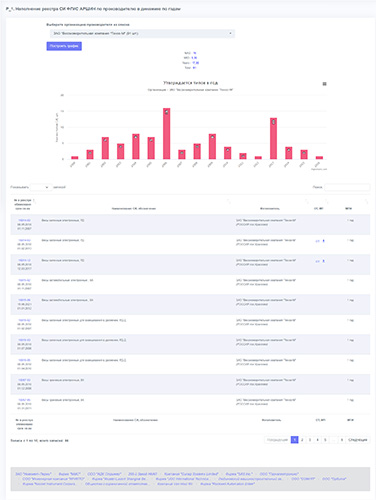Click the dropdown arrow of organization select

(x=230, y=34)
